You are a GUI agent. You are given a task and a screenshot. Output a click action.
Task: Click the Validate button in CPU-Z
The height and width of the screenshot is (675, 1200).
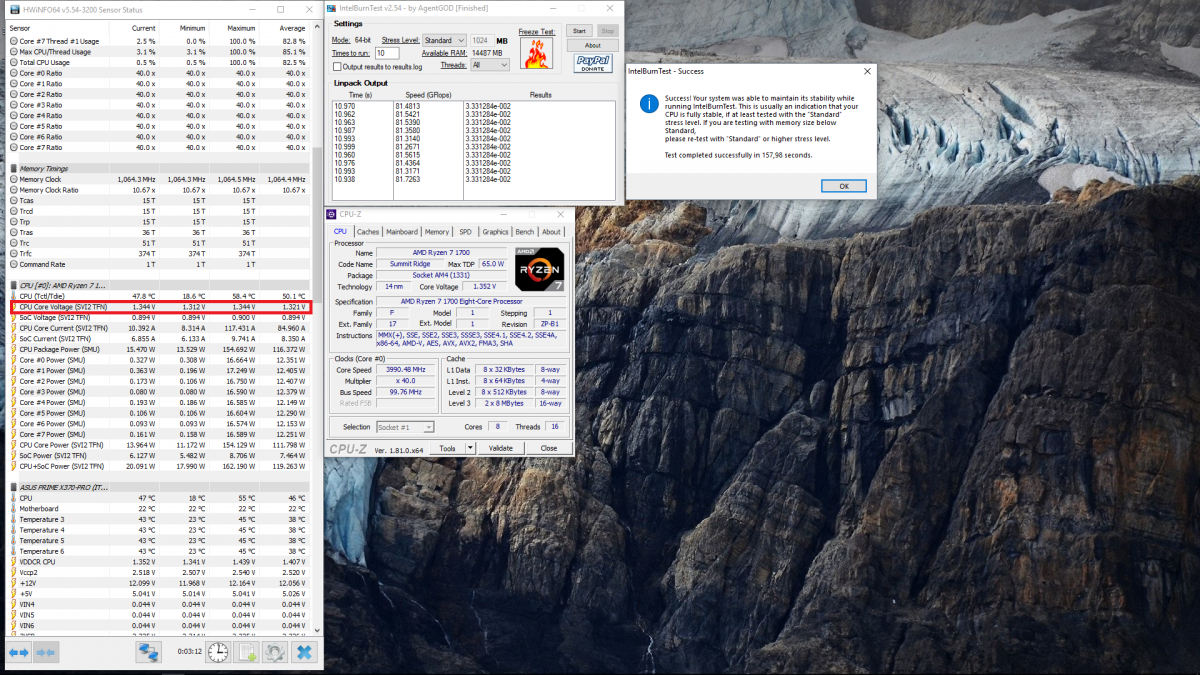tap(501, 448)
